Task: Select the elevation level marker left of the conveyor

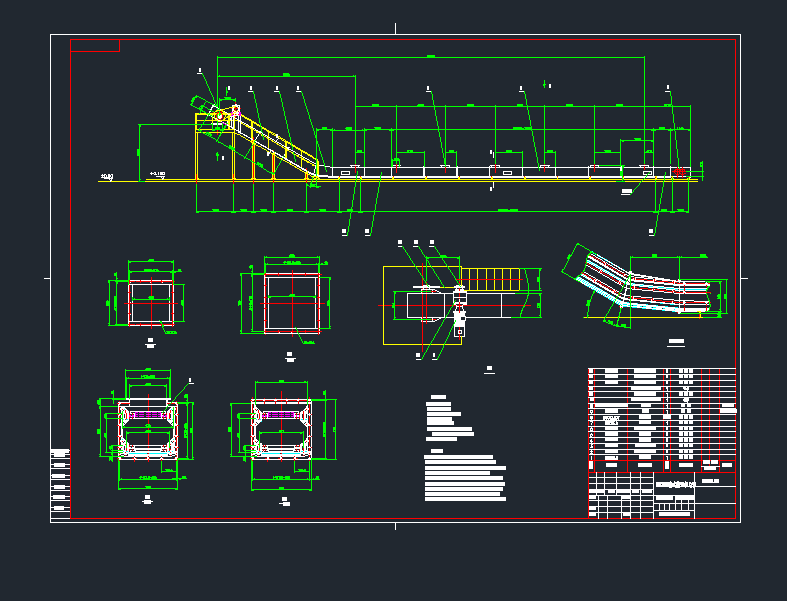Action: pos(157,175)
